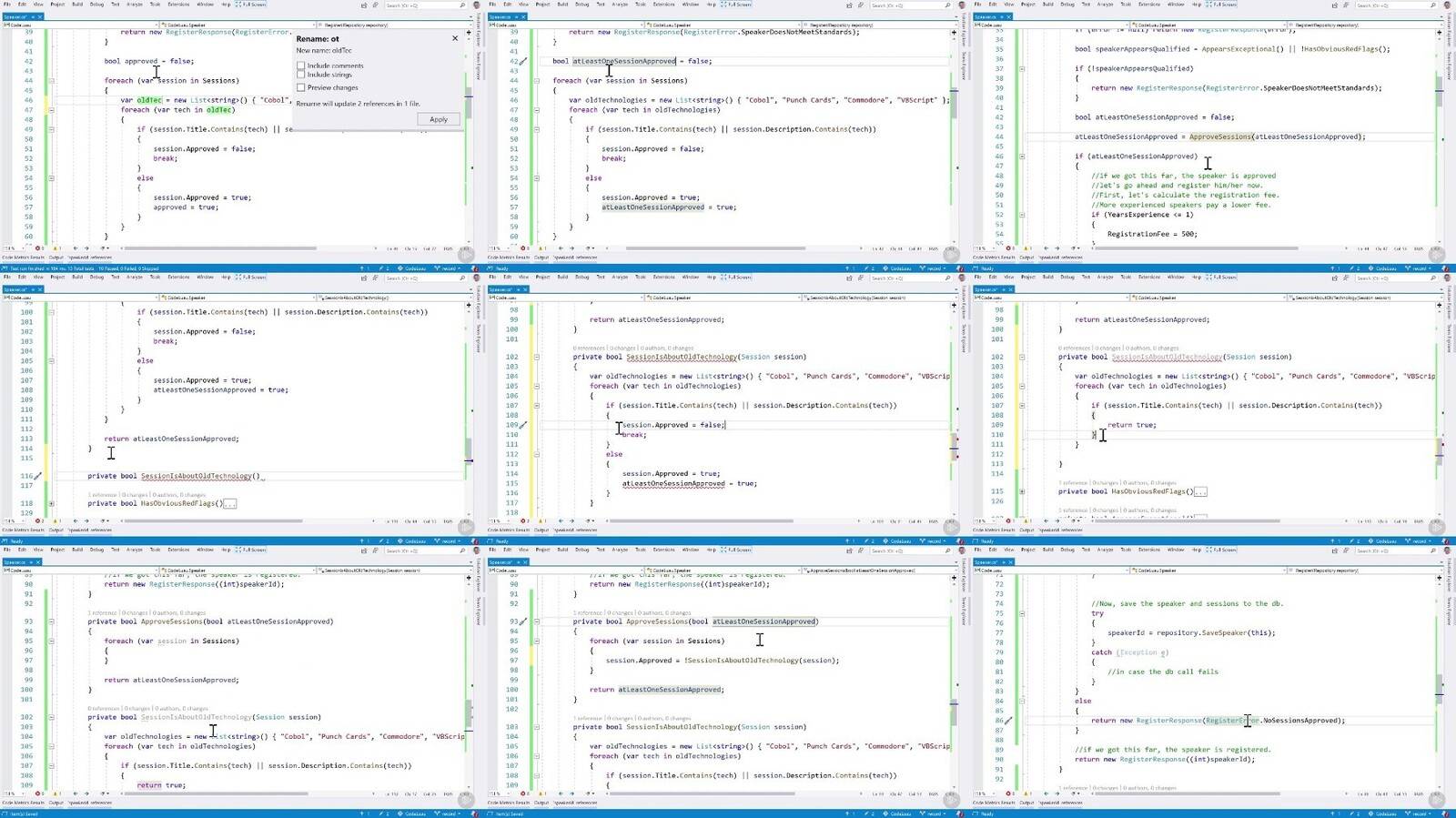
Task: Click 'Rename will update 2 references in 1 file.'
Action: [358, 104]
